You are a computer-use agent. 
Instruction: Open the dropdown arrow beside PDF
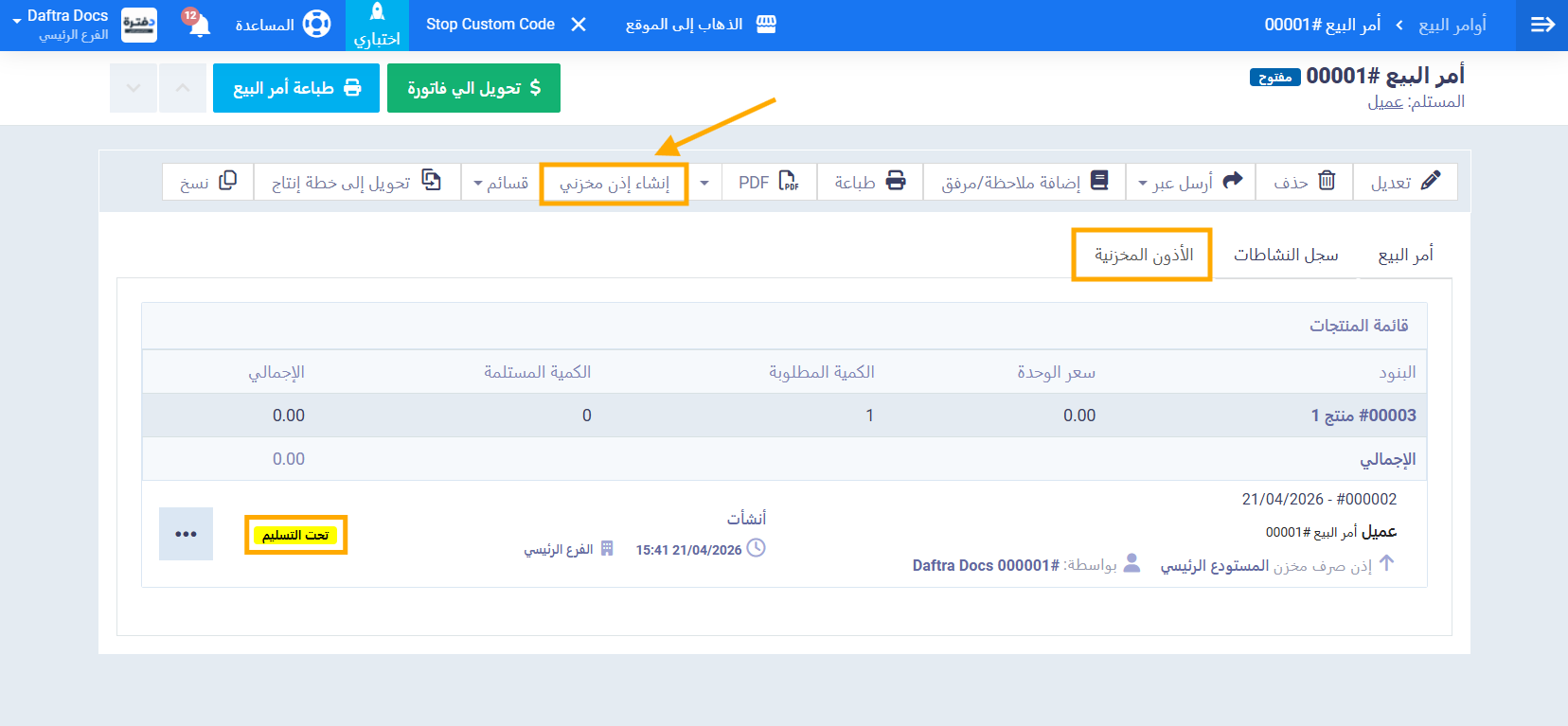click(704, 182)
